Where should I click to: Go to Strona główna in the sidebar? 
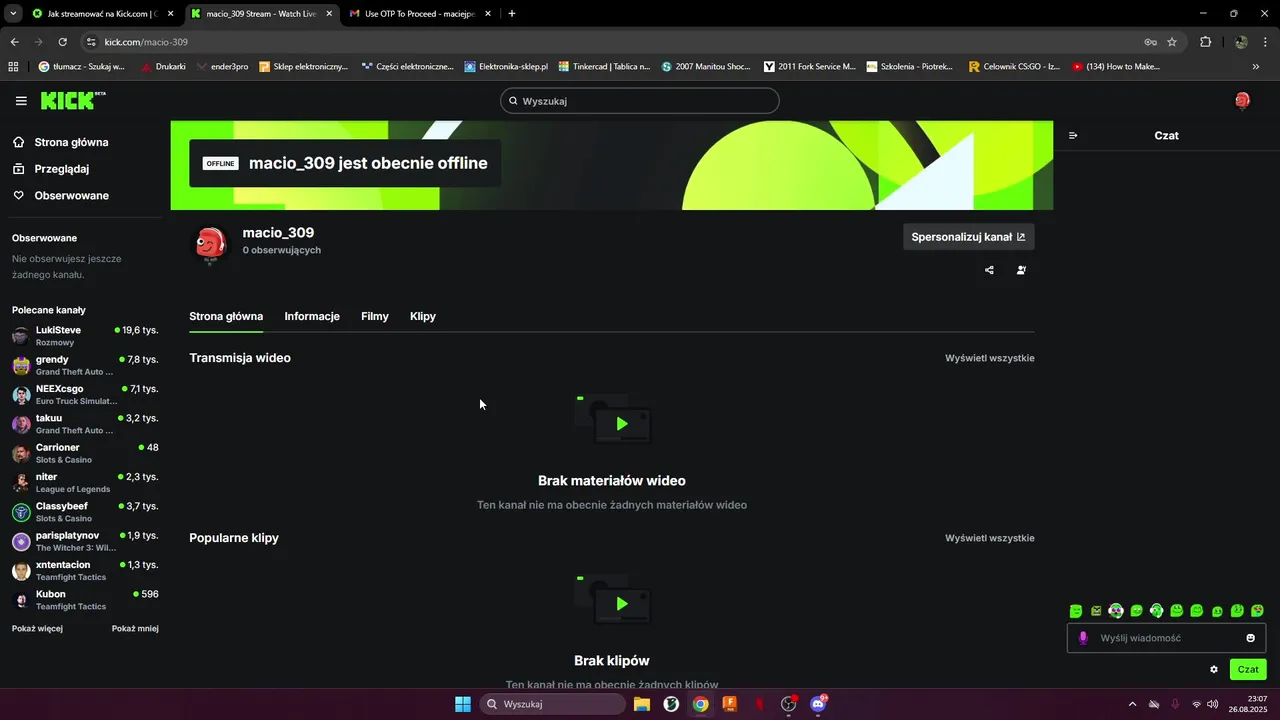click(60, 142)
